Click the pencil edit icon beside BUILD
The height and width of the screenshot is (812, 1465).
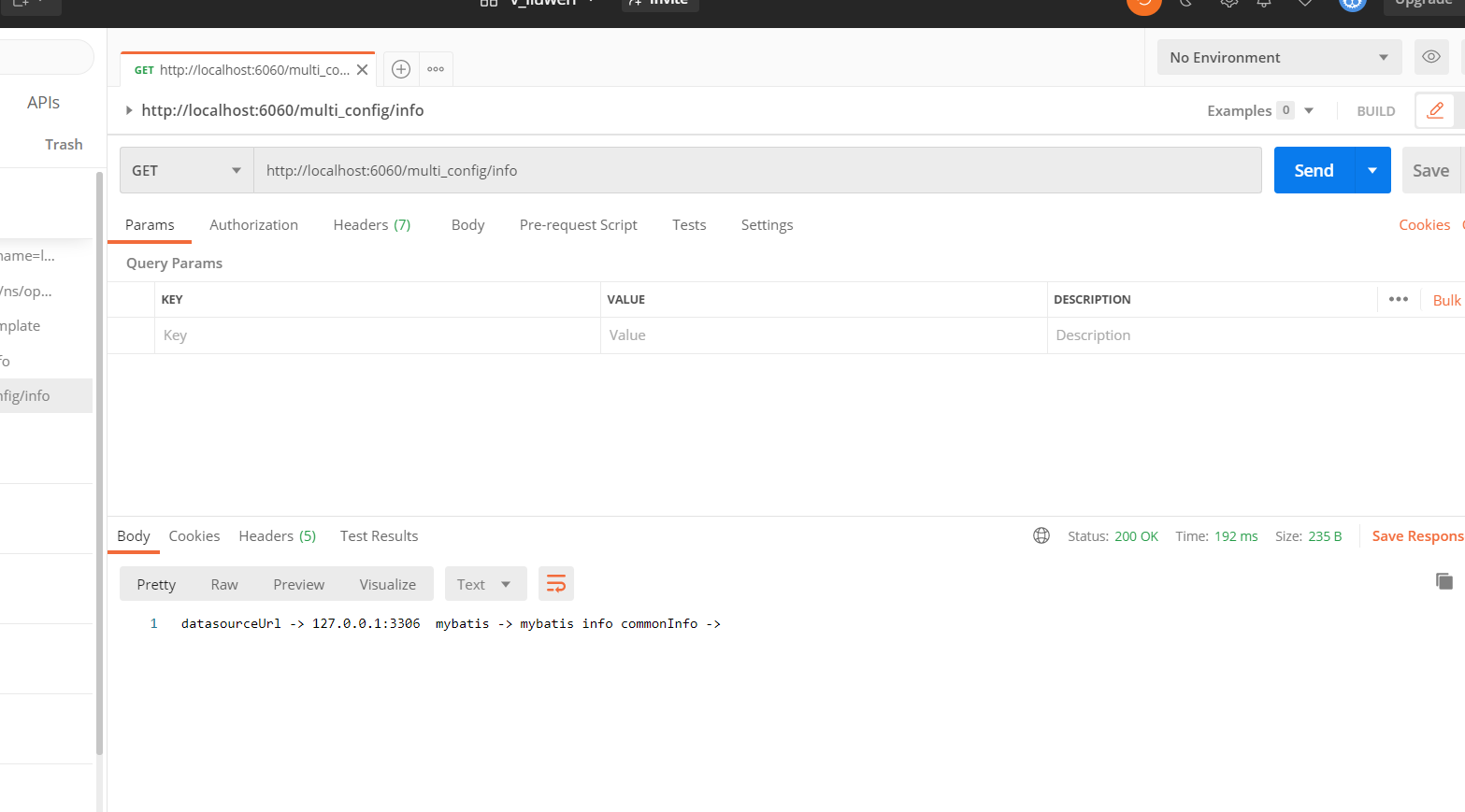[1435, 110]
